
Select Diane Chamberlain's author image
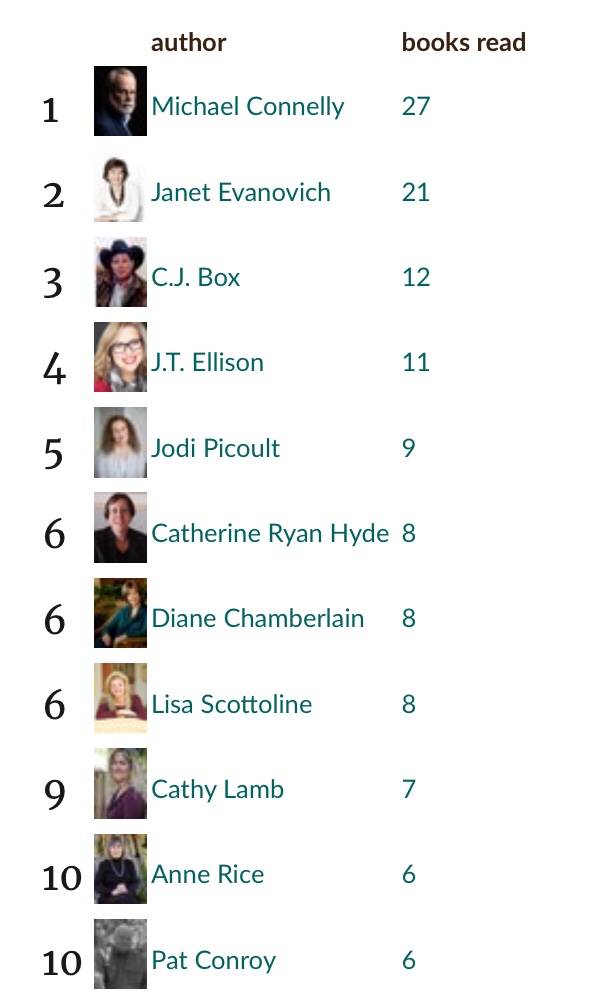120,613
